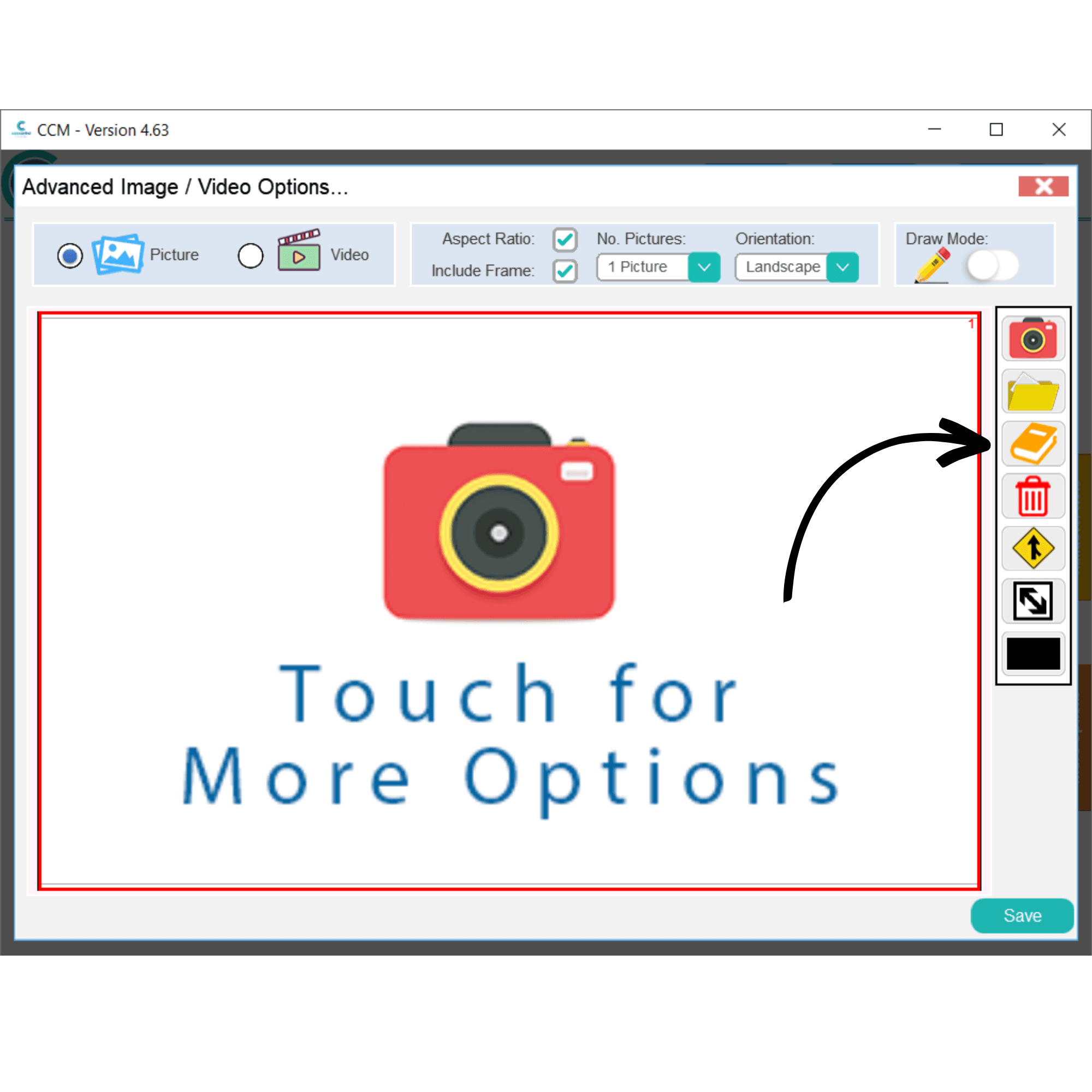Click the Landscape combo box field
This screenshot has height=1092, width=1092.
[781, 268]
